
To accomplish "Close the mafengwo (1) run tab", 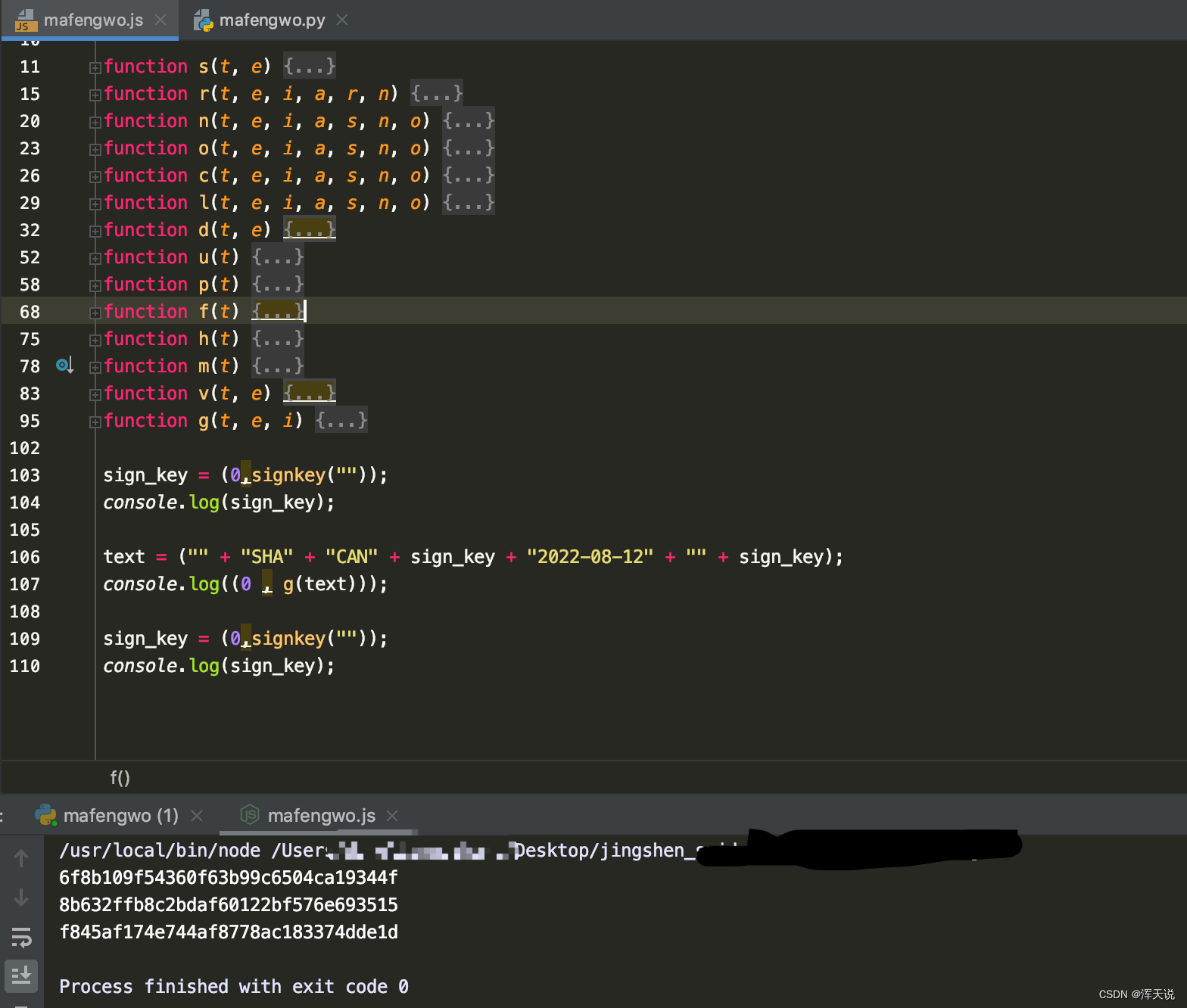I will click(x=197, y=815).
